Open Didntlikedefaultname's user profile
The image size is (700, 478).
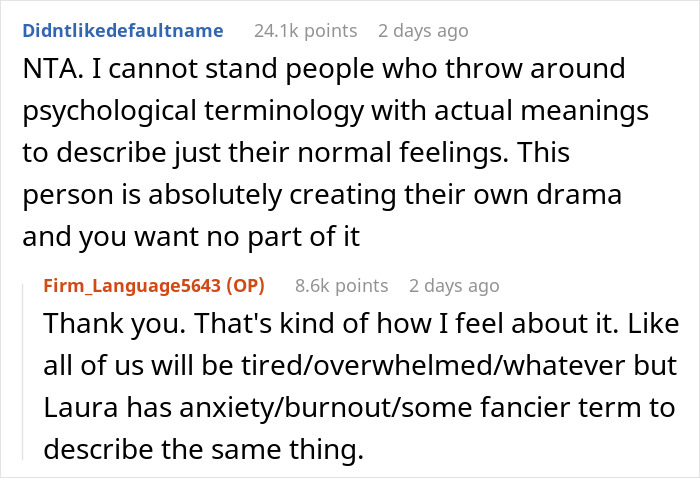[x=122, y=31]
